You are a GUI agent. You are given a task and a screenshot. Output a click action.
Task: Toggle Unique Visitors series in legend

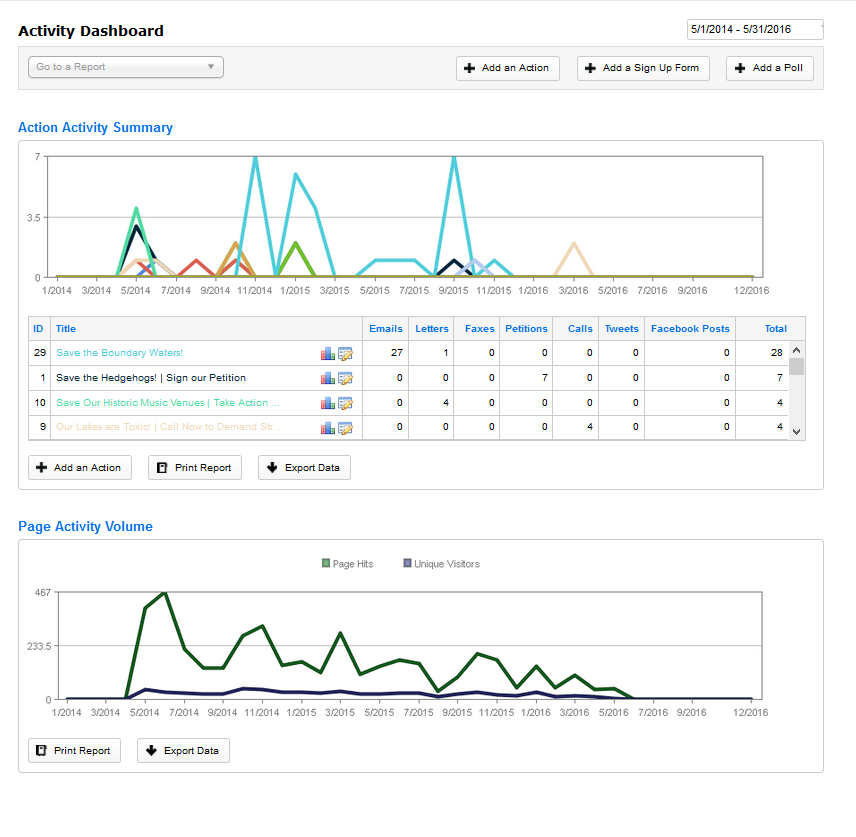pyautogui.click(x=440, y=564)
